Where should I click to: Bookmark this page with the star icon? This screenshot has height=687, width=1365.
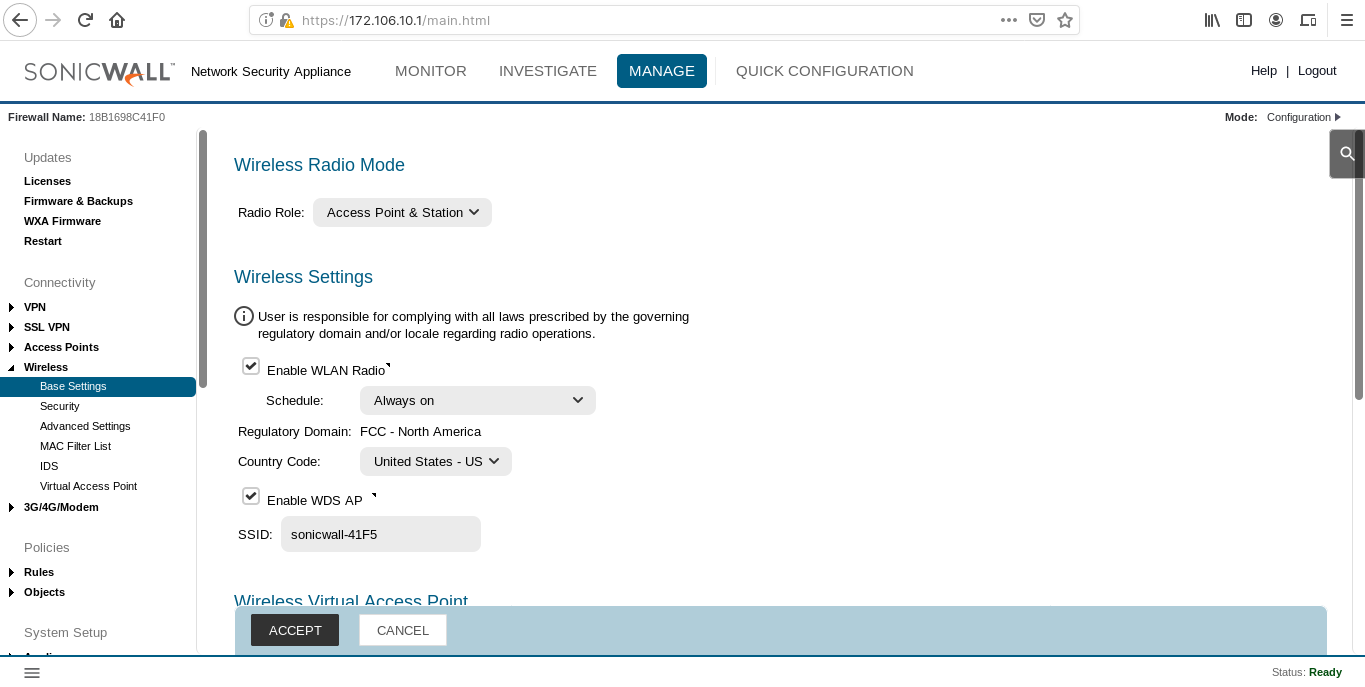point(1065,20)
